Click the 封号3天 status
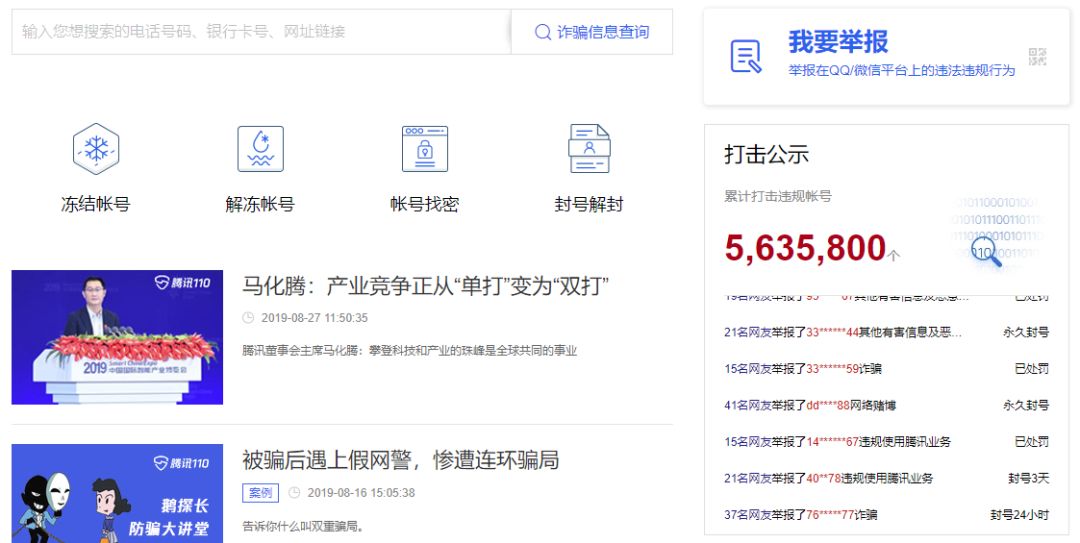Viewport: 1080px width, 543px height. point(1029,478)
